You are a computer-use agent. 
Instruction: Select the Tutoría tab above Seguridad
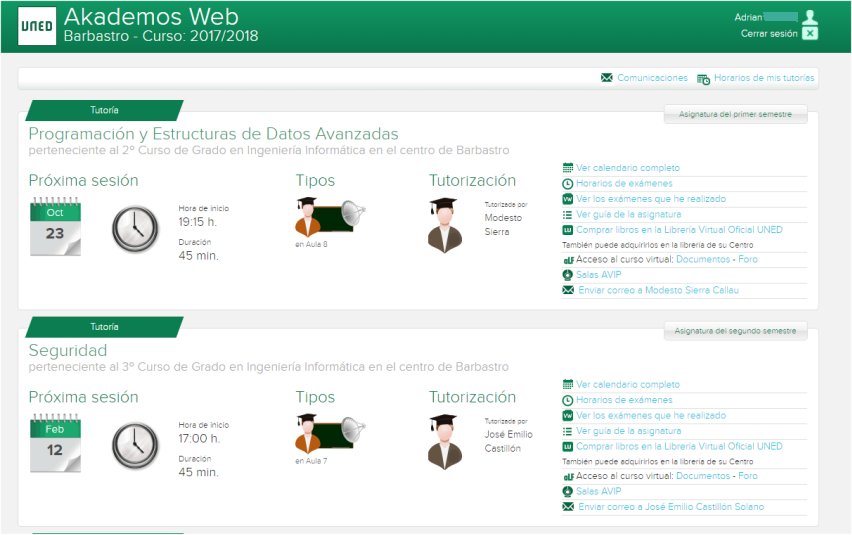pos(104,327)
